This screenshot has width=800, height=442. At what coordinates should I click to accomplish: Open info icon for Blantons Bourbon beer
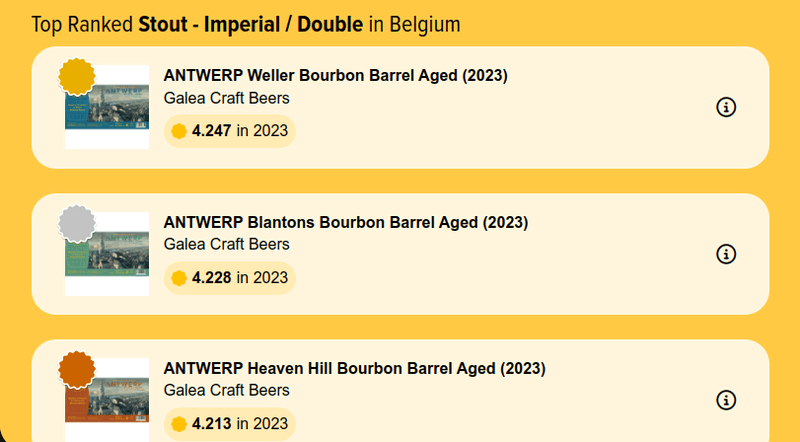tap(727, 254)
